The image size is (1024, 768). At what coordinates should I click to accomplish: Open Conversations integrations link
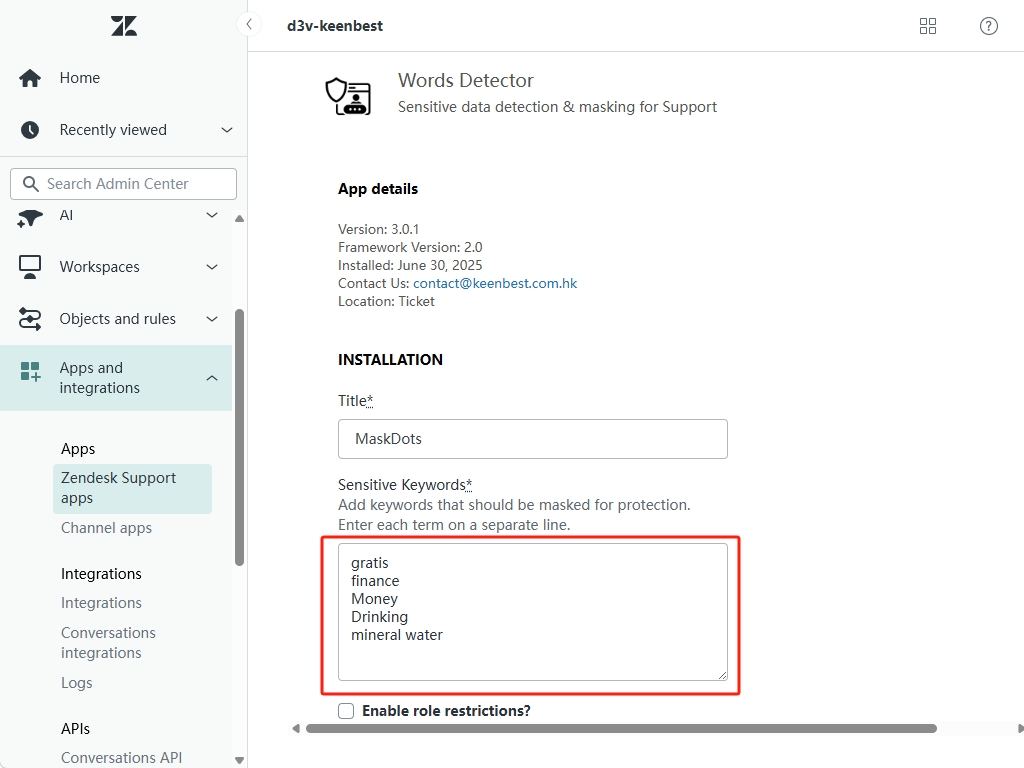(x=108, y=643)
